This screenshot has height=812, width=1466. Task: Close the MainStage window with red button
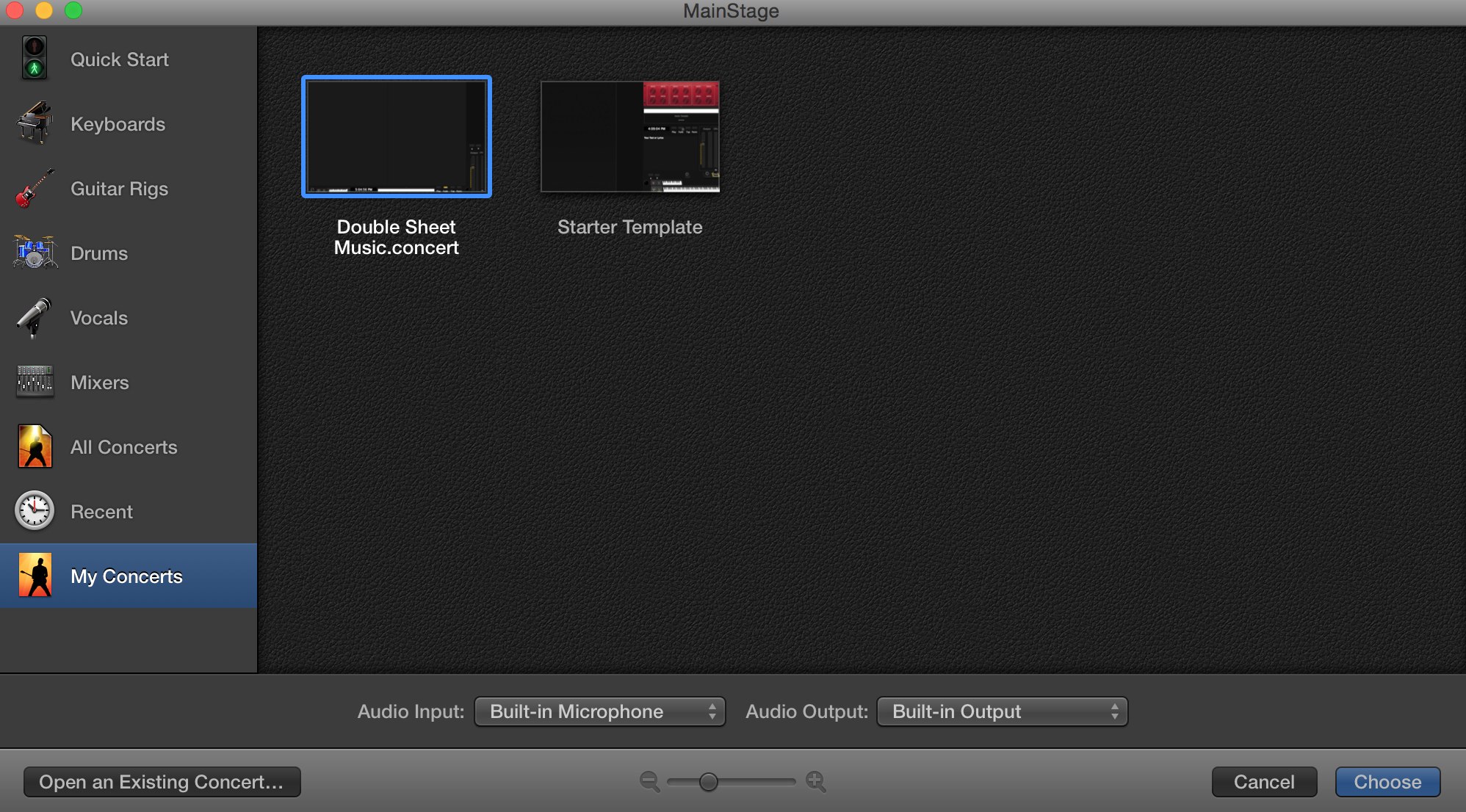click(x=15, y=10)
